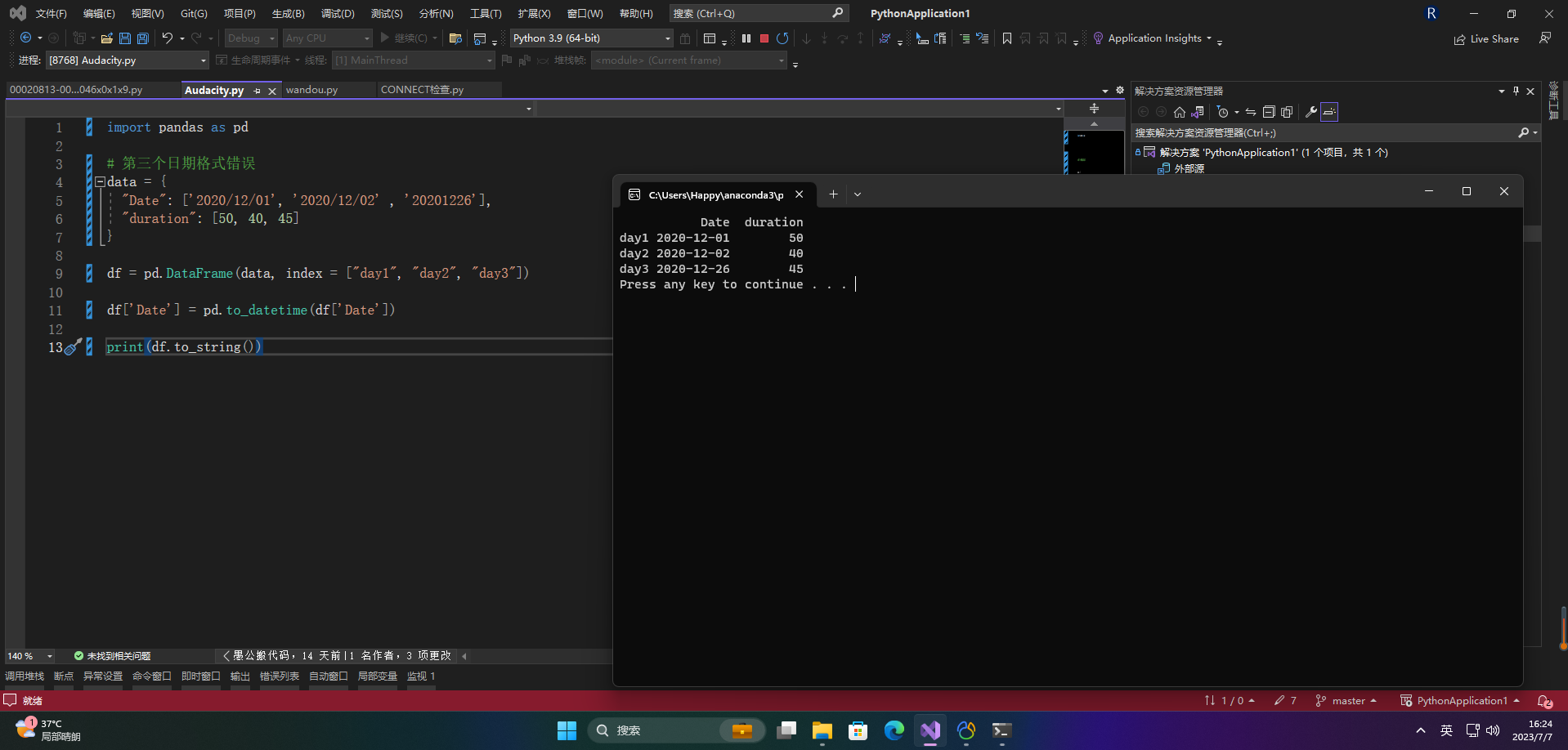Click the Solution Explorer search field

1336,132
